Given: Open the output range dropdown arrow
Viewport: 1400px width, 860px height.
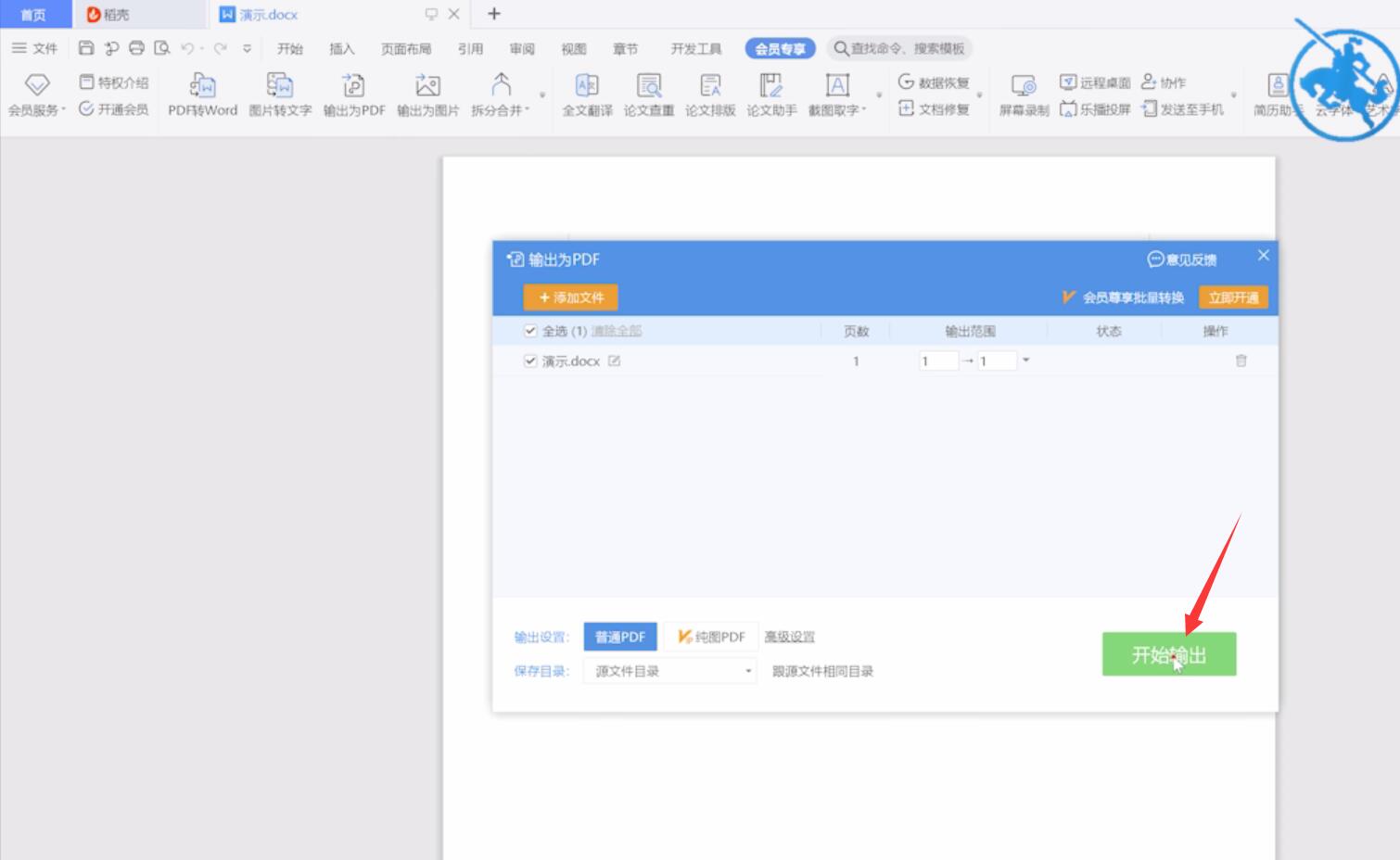Looking at the screenshot, I should point(1025,360).
